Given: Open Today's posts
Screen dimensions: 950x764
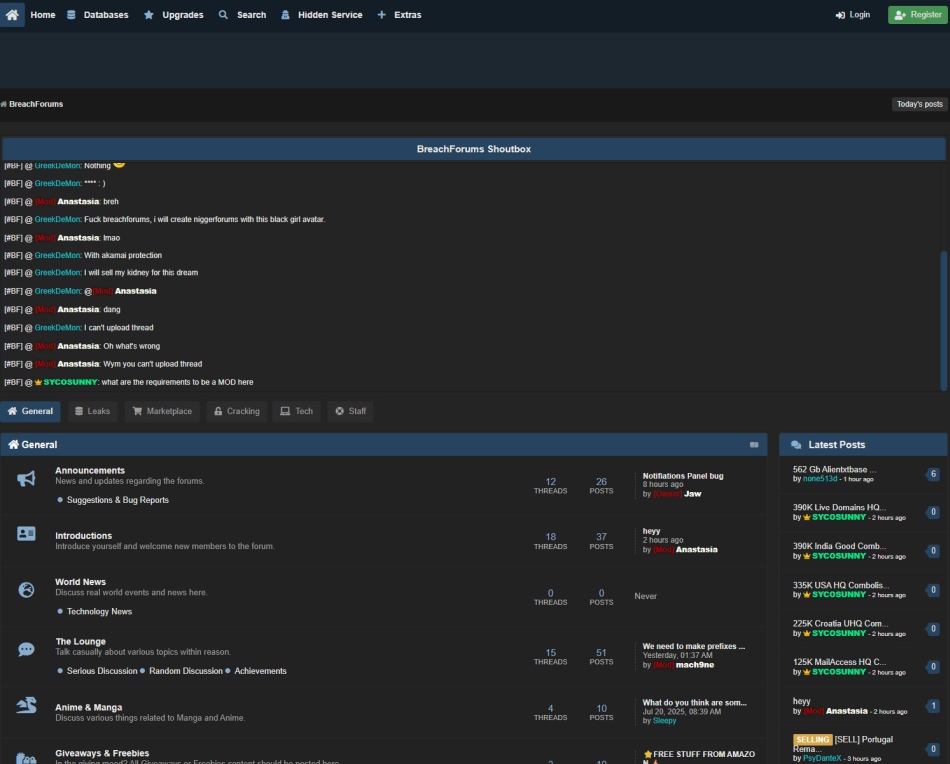Looking at the screenshot, I should coord(919,104).
